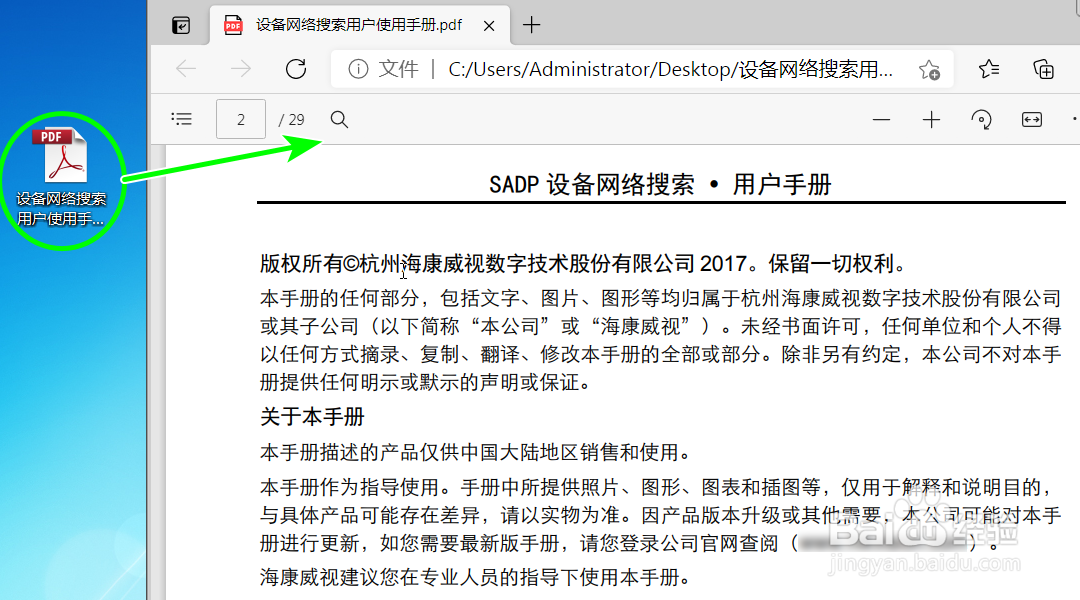The width and height of the screenshot is (1080, 600).
Task: Click the page number field
Action: point(240,119)
